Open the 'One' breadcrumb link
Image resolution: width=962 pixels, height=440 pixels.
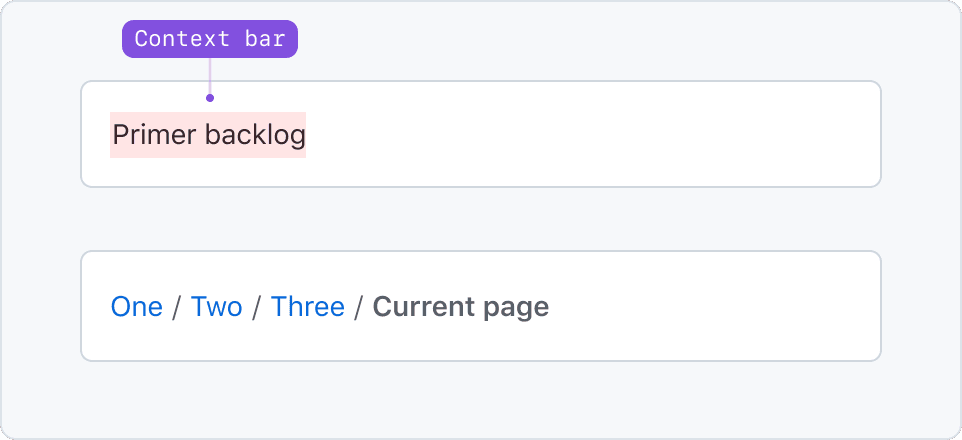coord(136,306)
